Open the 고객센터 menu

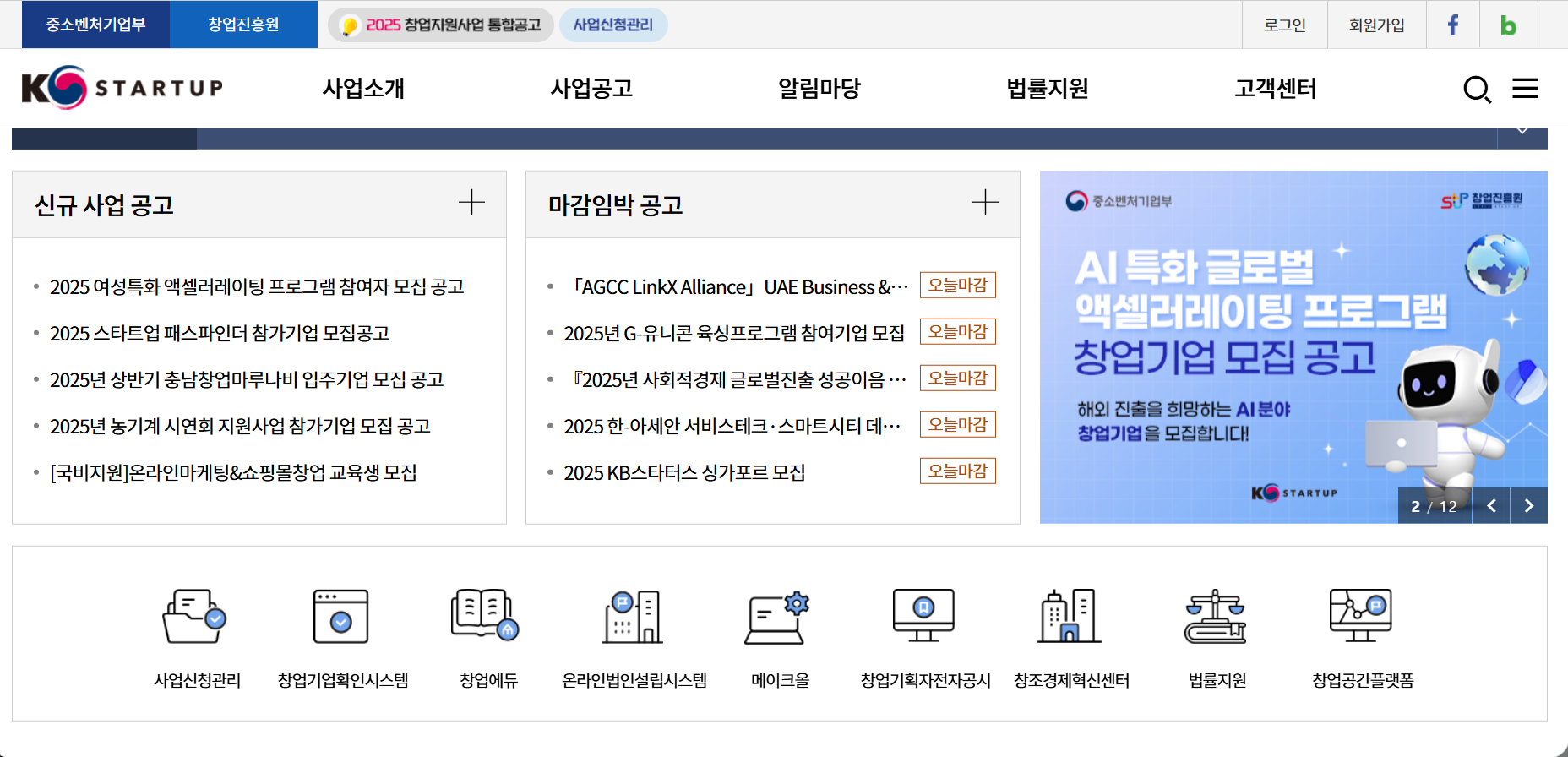point(1276,88)
